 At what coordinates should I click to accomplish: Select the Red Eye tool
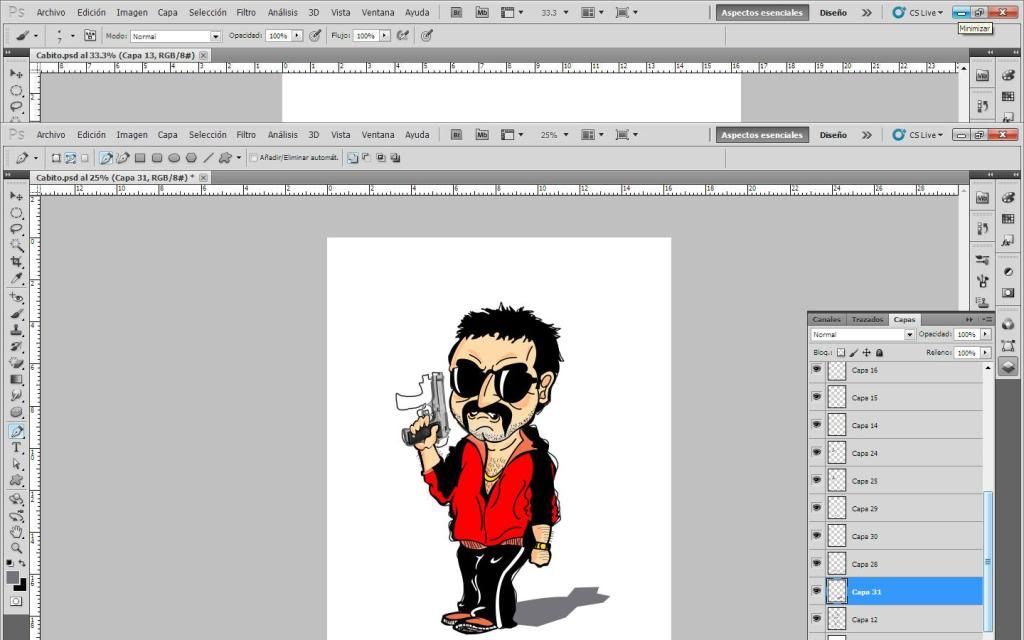point(16,298)
